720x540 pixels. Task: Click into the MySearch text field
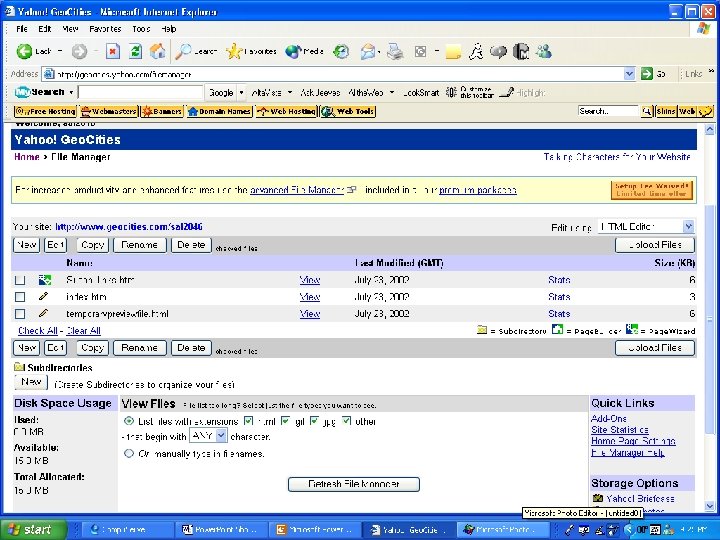coord(141,92)
